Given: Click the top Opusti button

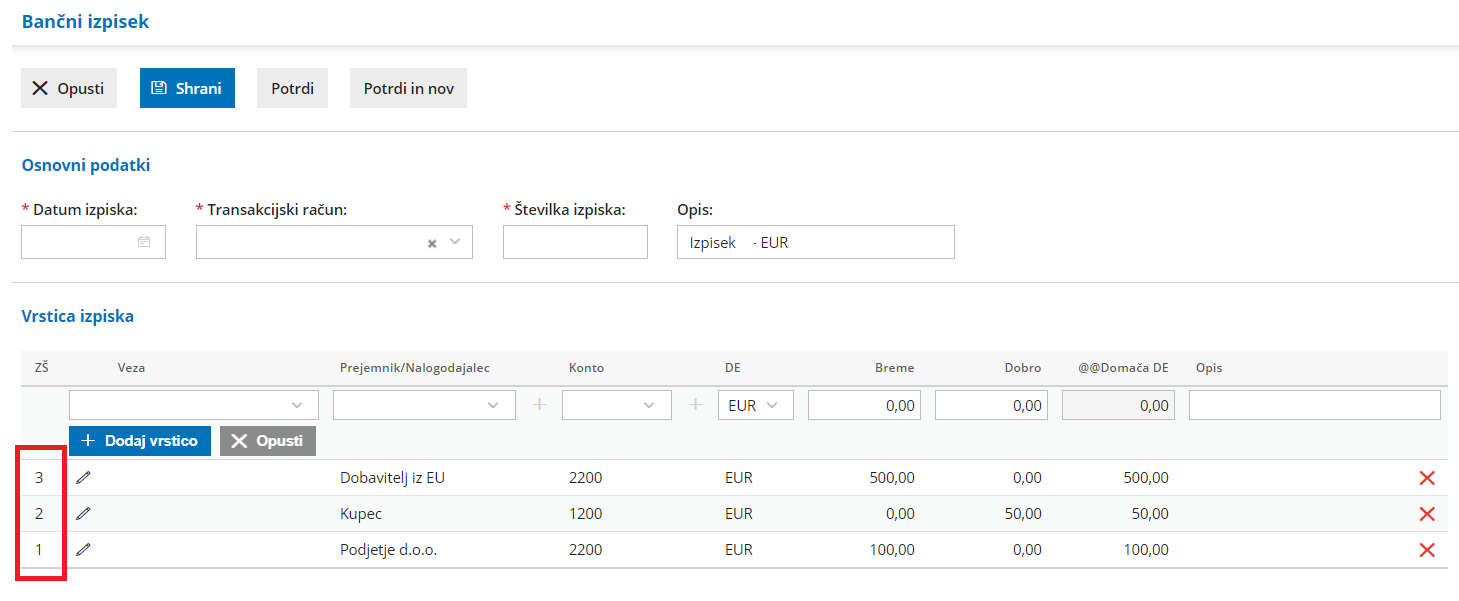Looking at the screenshot, I should (x=68, y=88).
